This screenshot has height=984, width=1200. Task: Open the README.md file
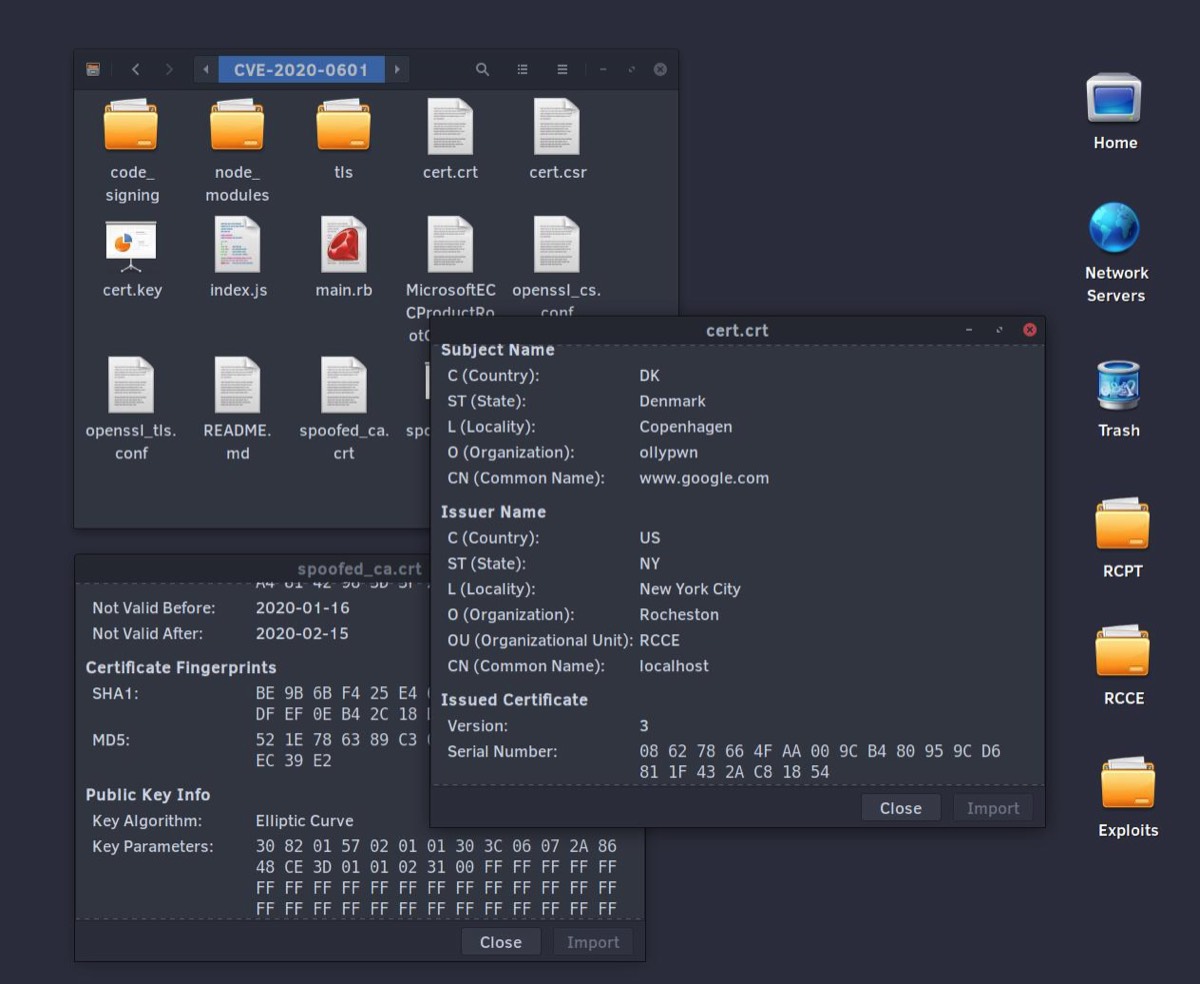coord(237,386)
